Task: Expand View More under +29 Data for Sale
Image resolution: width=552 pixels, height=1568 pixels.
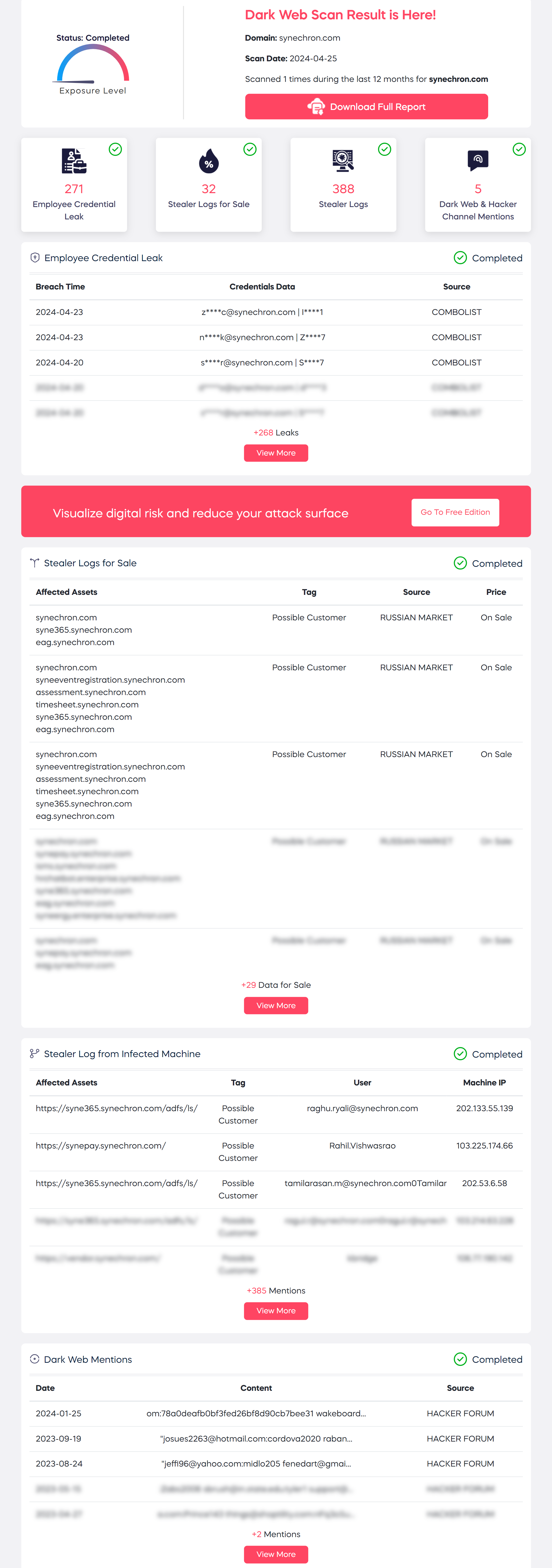Action: (x=276, y=1006)
